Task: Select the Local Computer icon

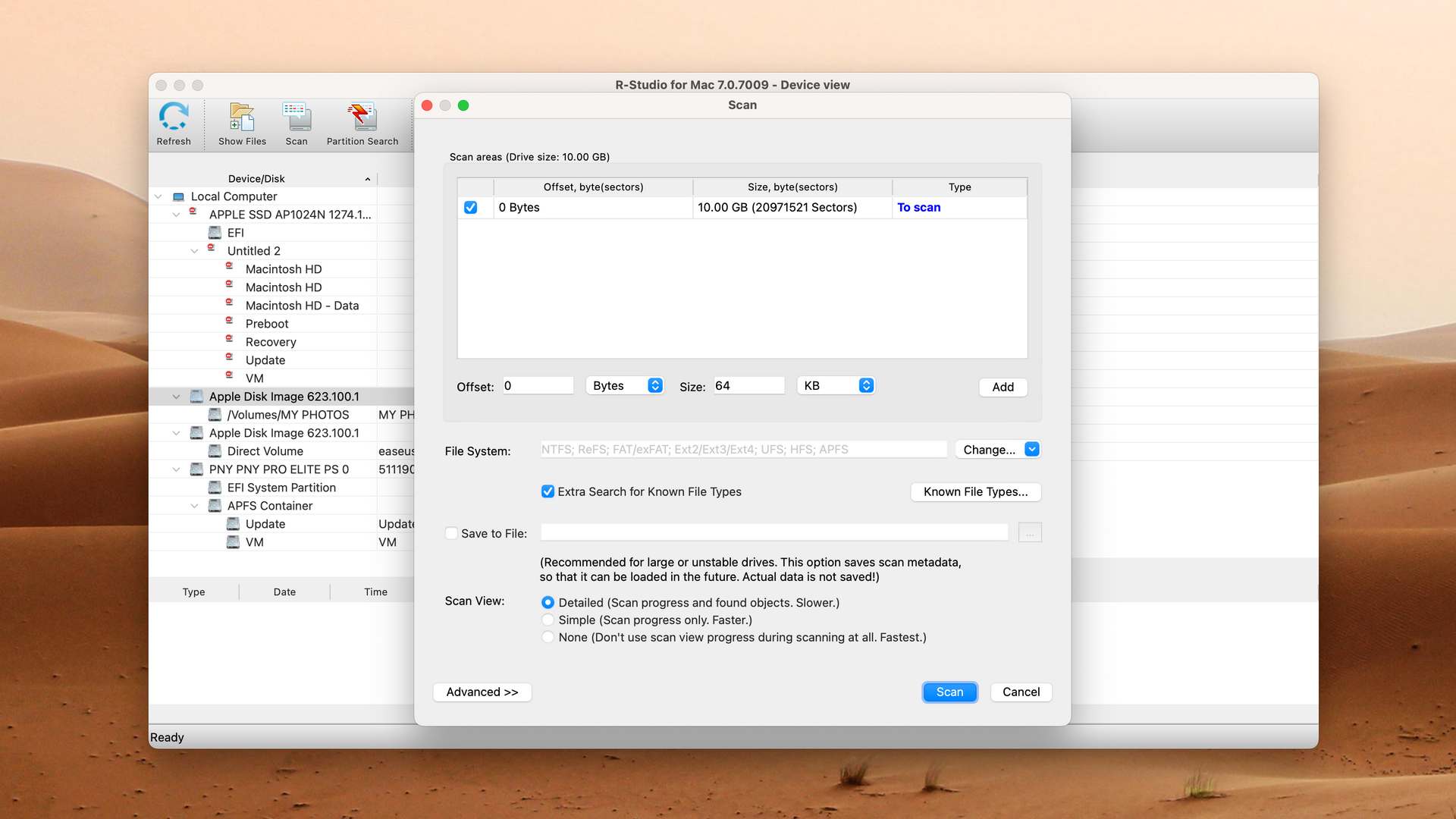Action: [178, 196]
